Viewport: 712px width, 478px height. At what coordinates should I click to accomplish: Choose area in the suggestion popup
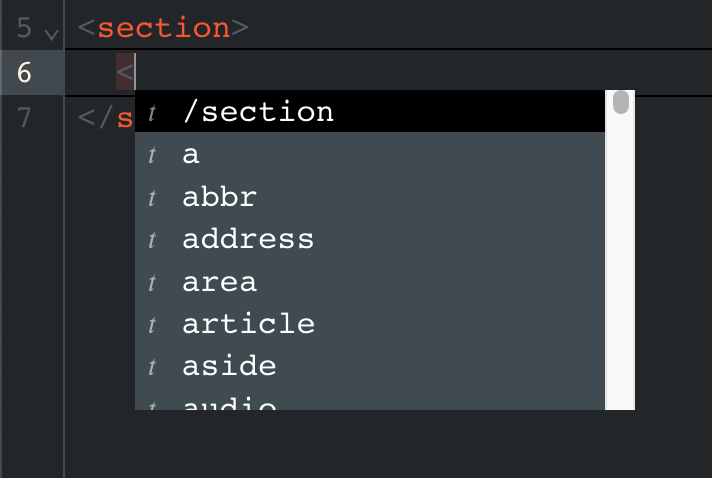(x=370, y=282)
